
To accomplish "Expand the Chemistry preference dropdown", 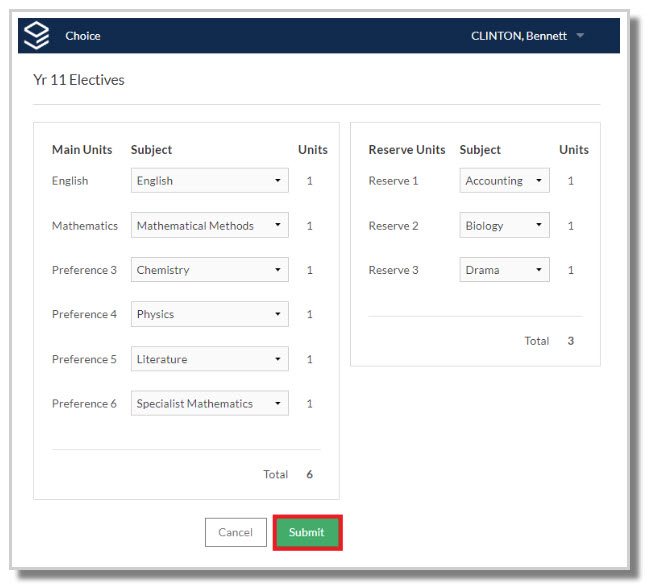I will (210, 270).
